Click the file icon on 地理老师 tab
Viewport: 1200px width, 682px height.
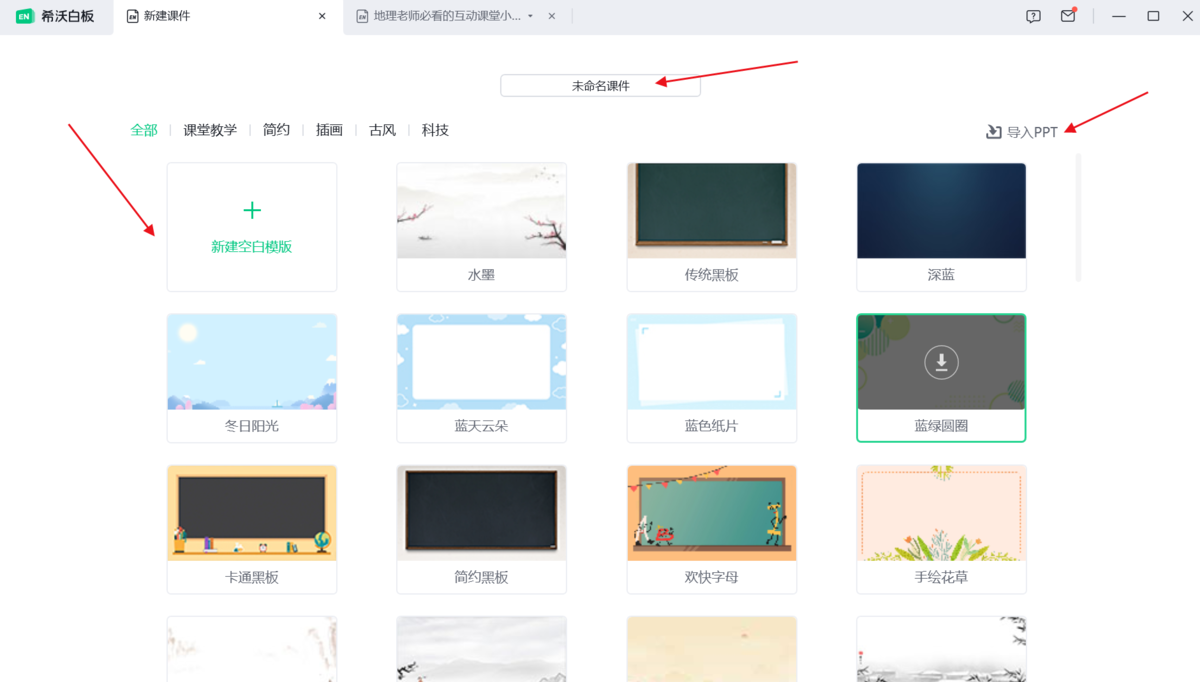[x=362, y=16]
